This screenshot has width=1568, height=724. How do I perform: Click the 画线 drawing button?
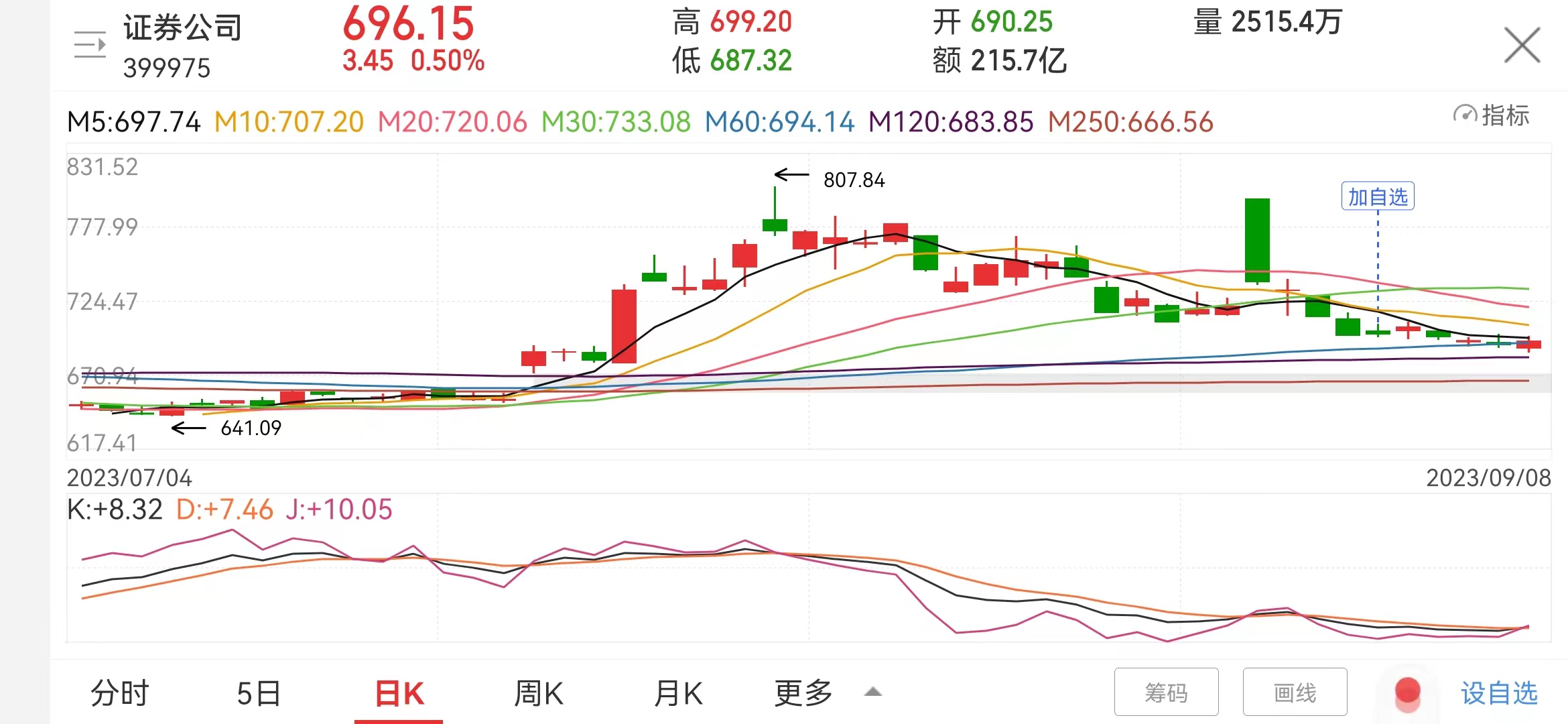click(x=1295, y=692)
